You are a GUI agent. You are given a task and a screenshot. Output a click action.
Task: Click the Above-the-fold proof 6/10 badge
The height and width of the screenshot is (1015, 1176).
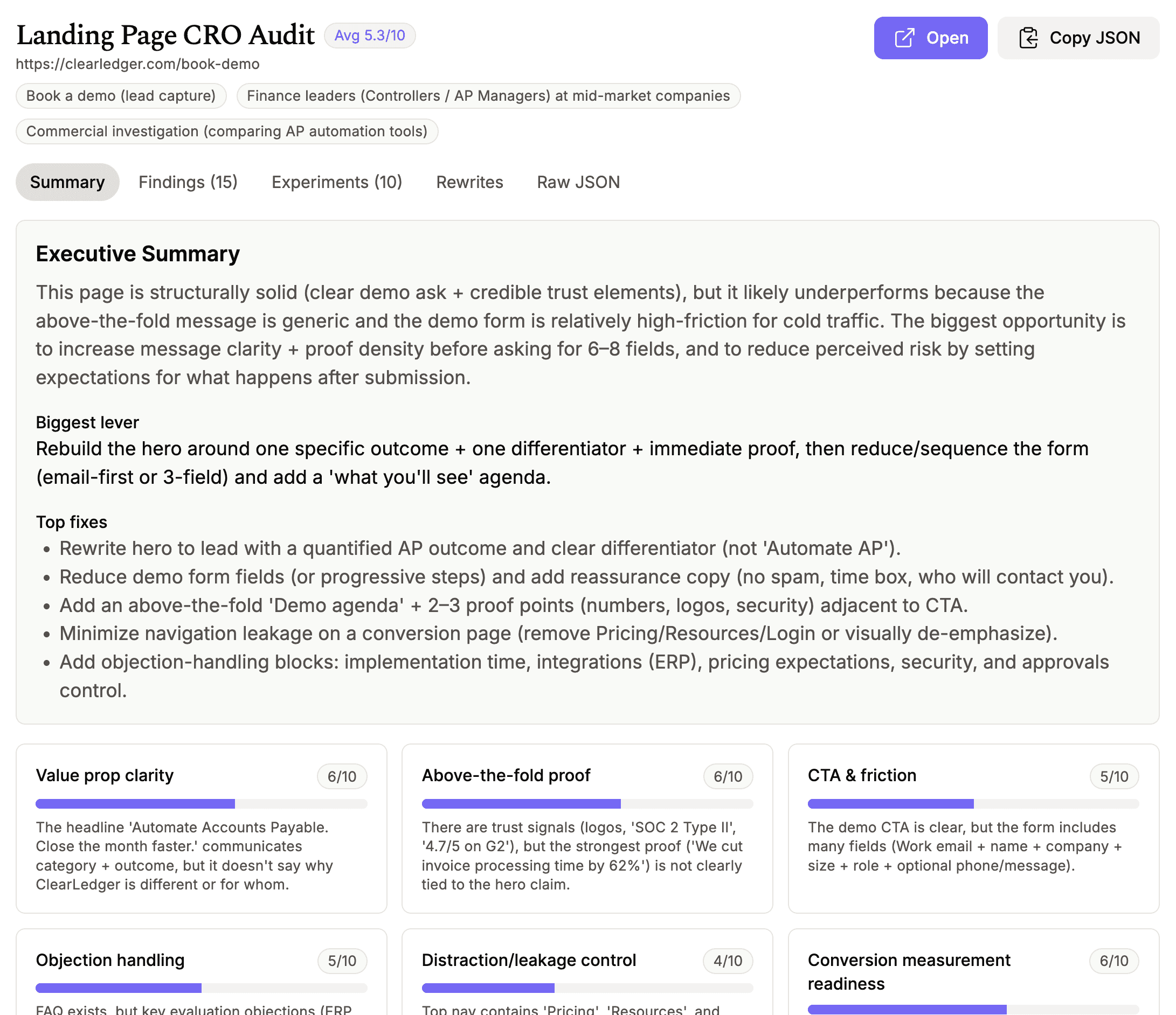(x=728, y=777)
